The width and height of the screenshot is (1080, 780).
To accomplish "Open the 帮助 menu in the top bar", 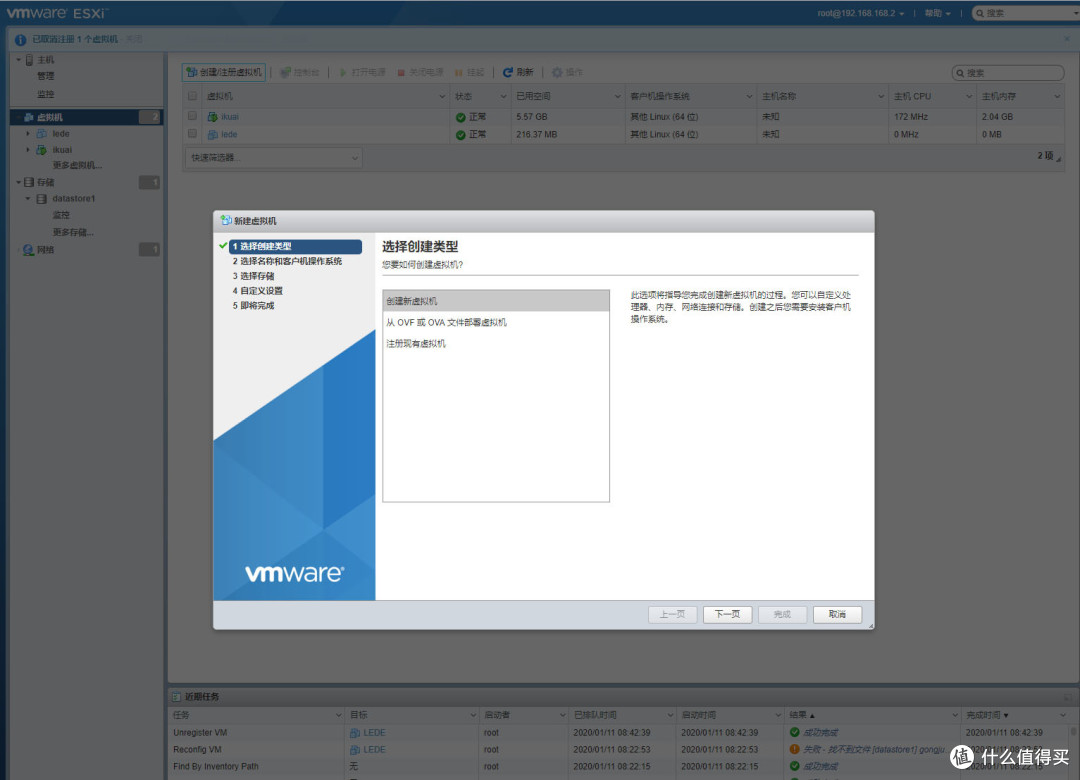I will pyautogui.click(x=934, y=13).
